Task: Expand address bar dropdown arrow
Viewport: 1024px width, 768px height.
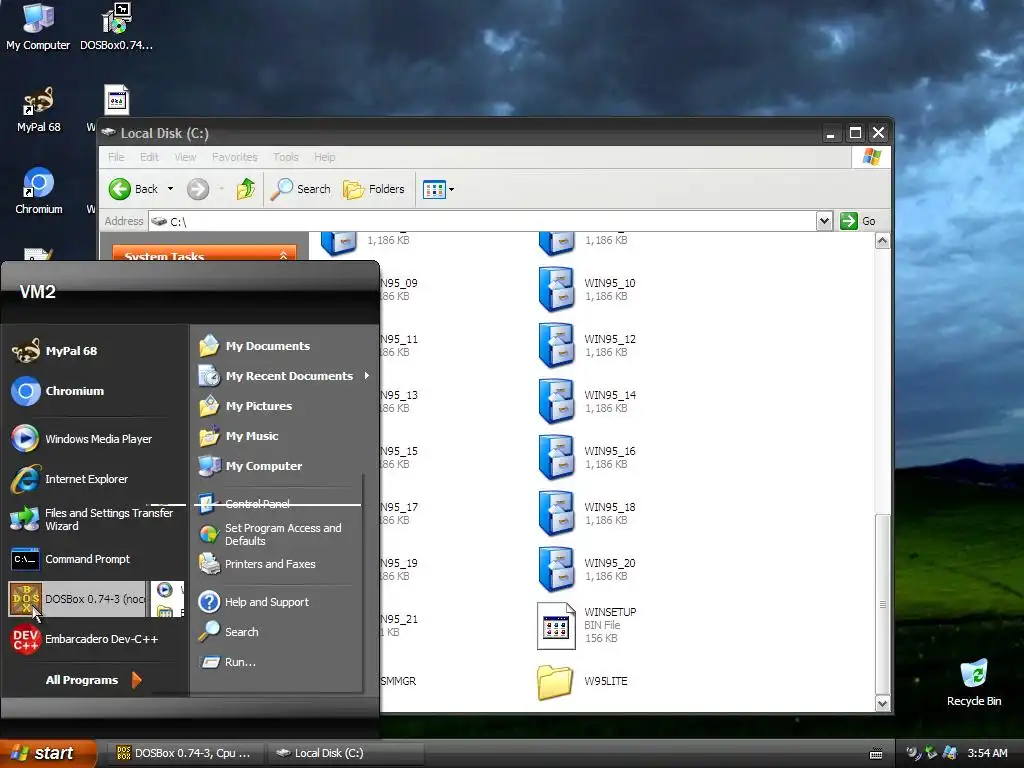Action: pos(824,221)
